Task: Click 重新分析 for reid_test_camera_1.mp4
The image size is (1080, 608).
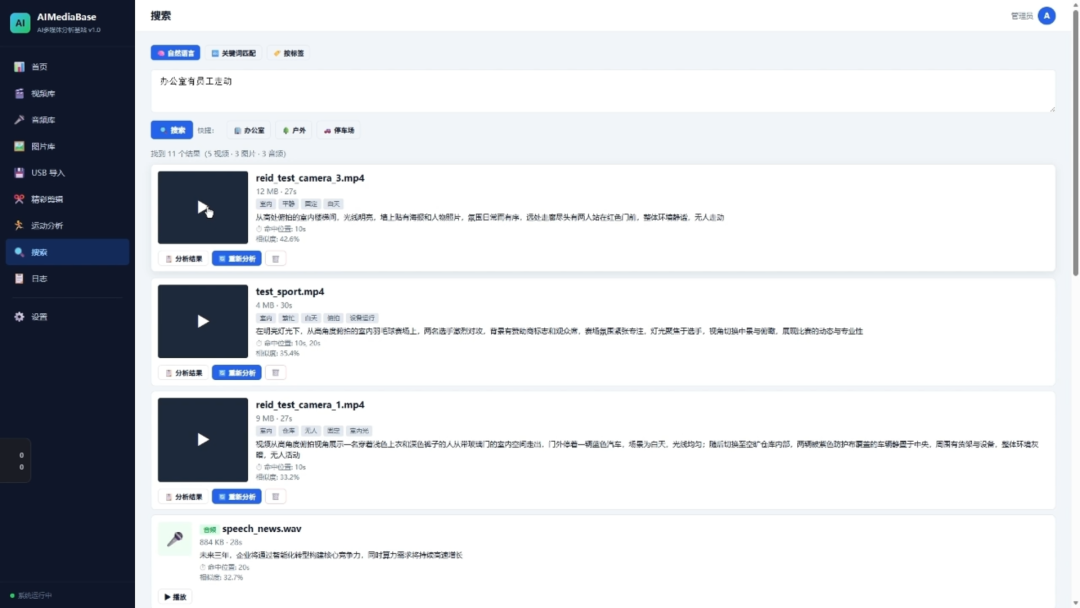Action: pos(236,496)
